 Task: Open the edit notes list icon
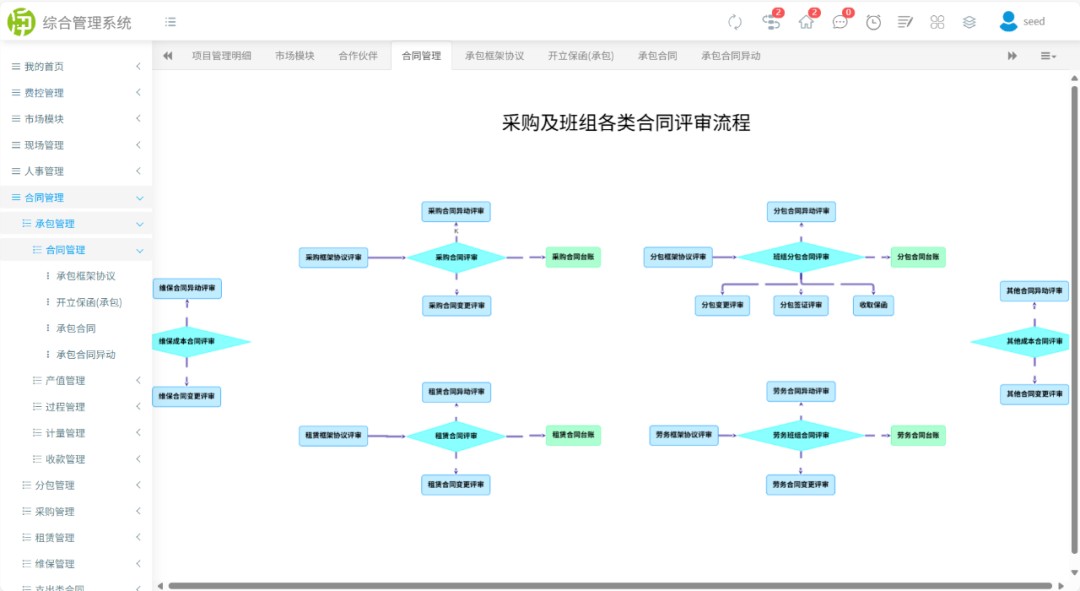[905, 22]
